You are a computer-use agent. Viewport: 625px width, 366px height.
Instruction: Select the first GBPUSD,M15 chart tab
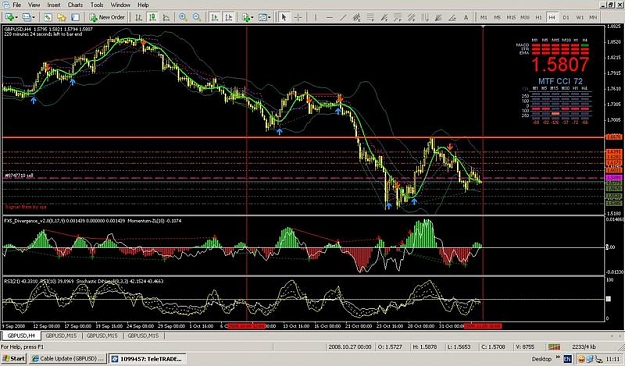pos(61,335)
